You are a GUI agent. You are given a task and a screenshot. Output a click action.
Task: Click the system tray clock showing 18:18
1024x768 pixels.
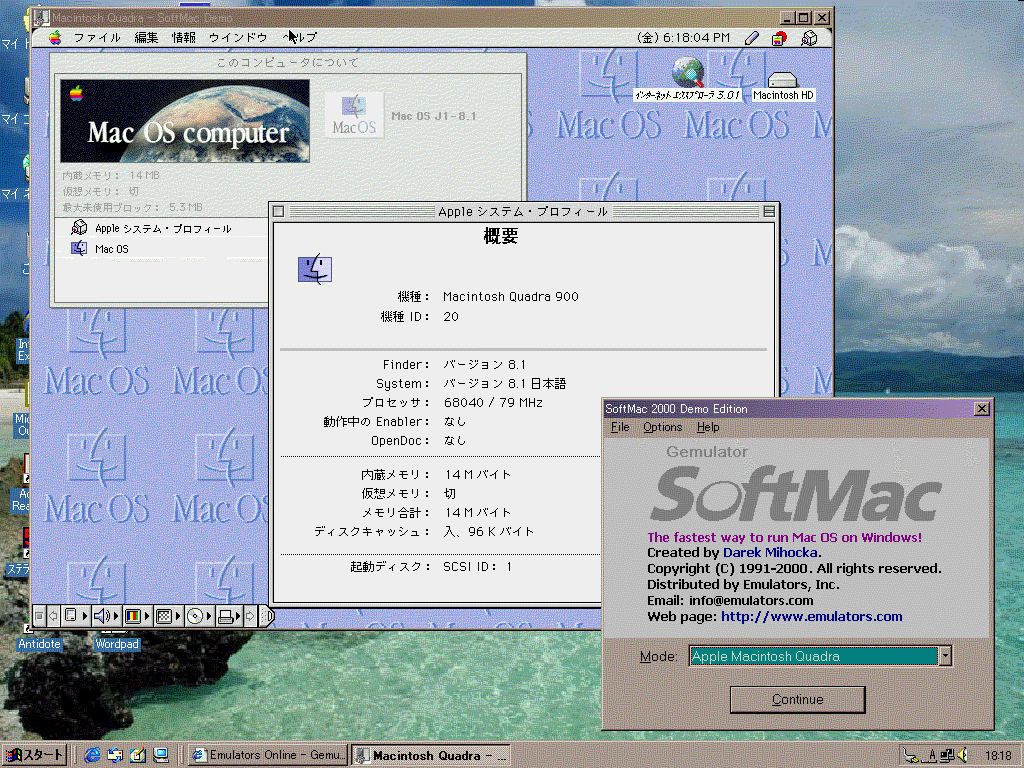pyautogui.click(x=997, y=756)
